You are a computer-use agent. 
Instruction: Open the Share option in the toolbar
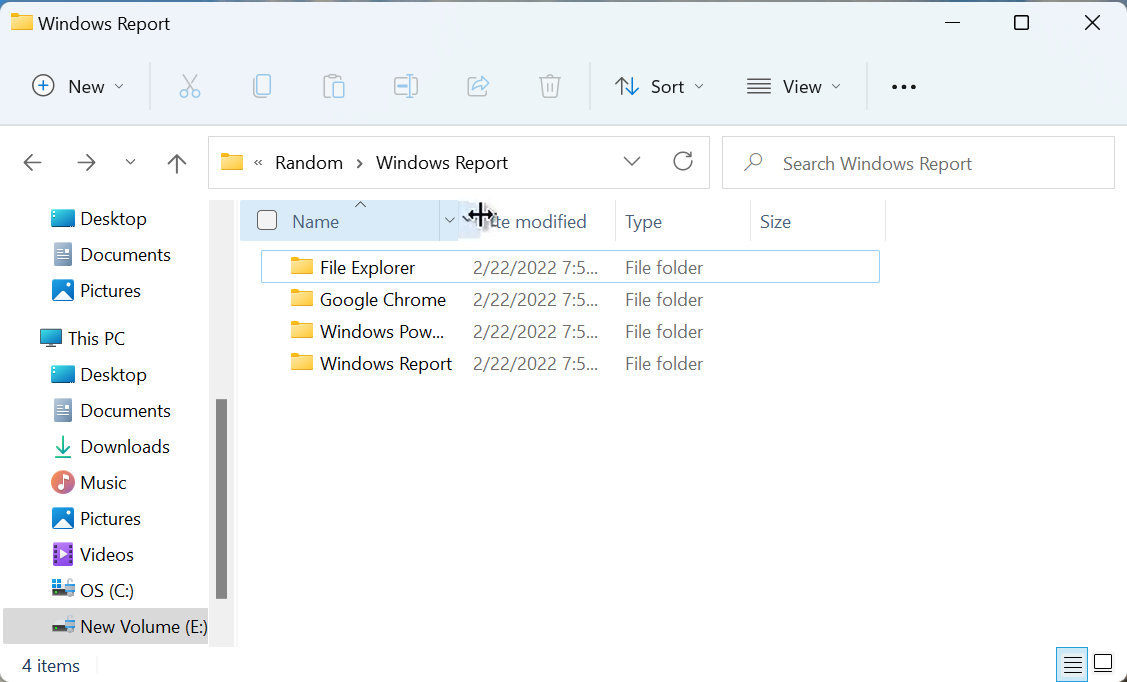pos(478,86)
